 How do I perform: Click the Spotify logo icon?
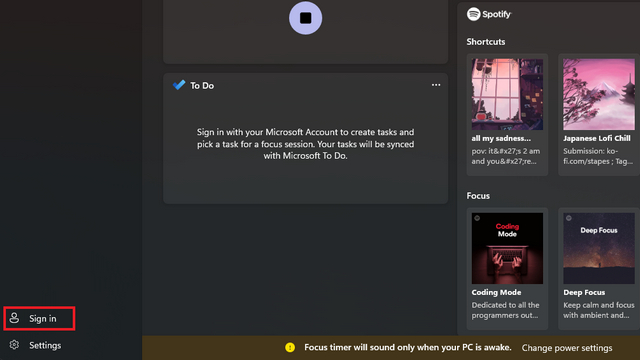point(473,14)
